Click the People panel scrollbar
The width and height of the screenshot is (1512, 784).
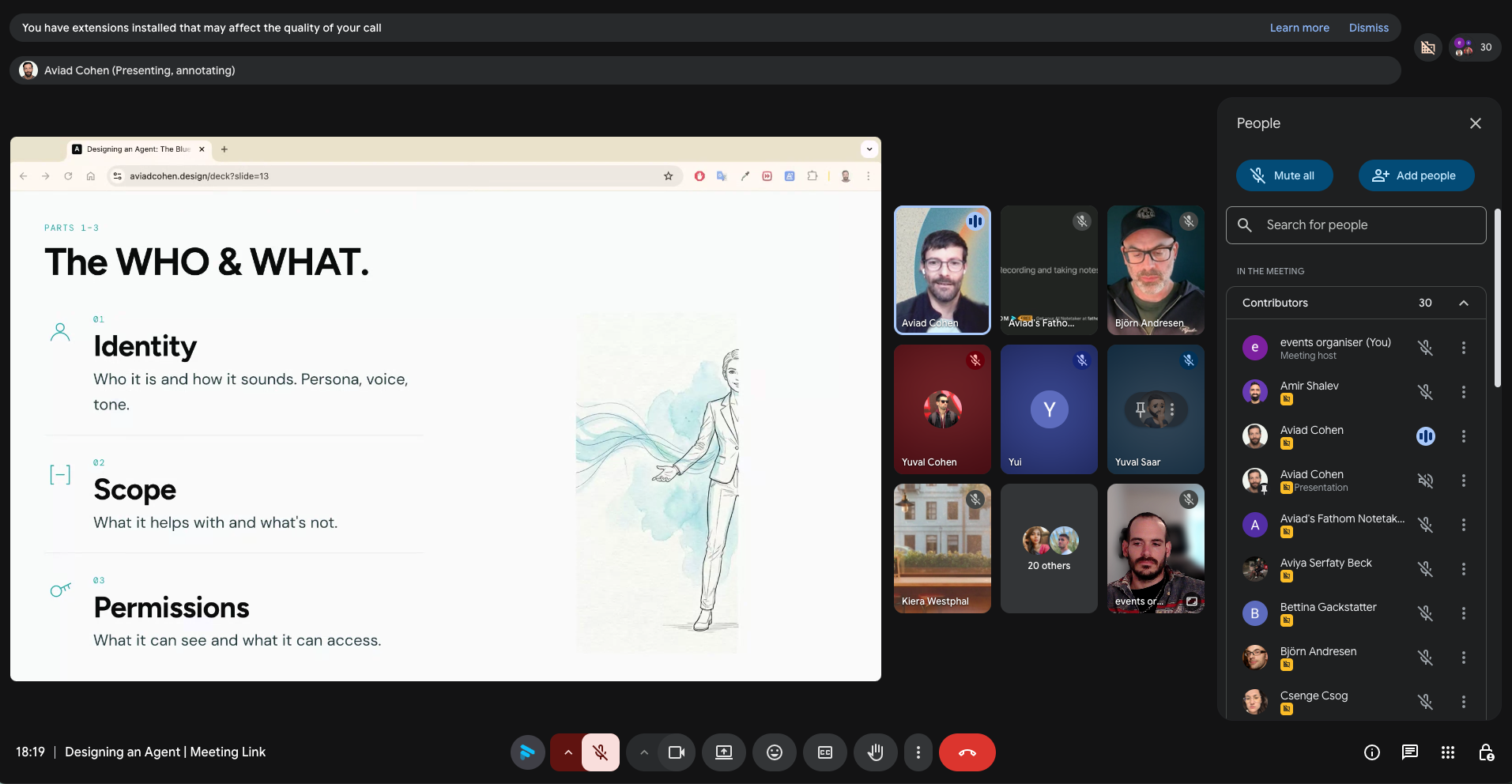click(x=1497, y=299)
